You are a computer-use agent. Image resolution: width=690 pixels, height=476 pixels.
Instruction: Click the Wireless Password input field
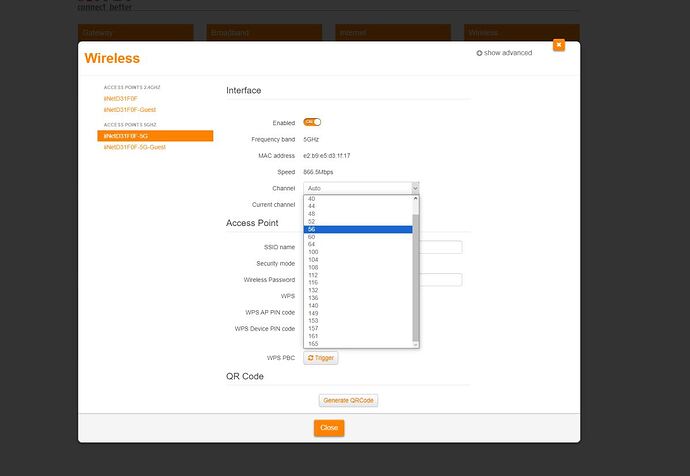pos(440,280)
